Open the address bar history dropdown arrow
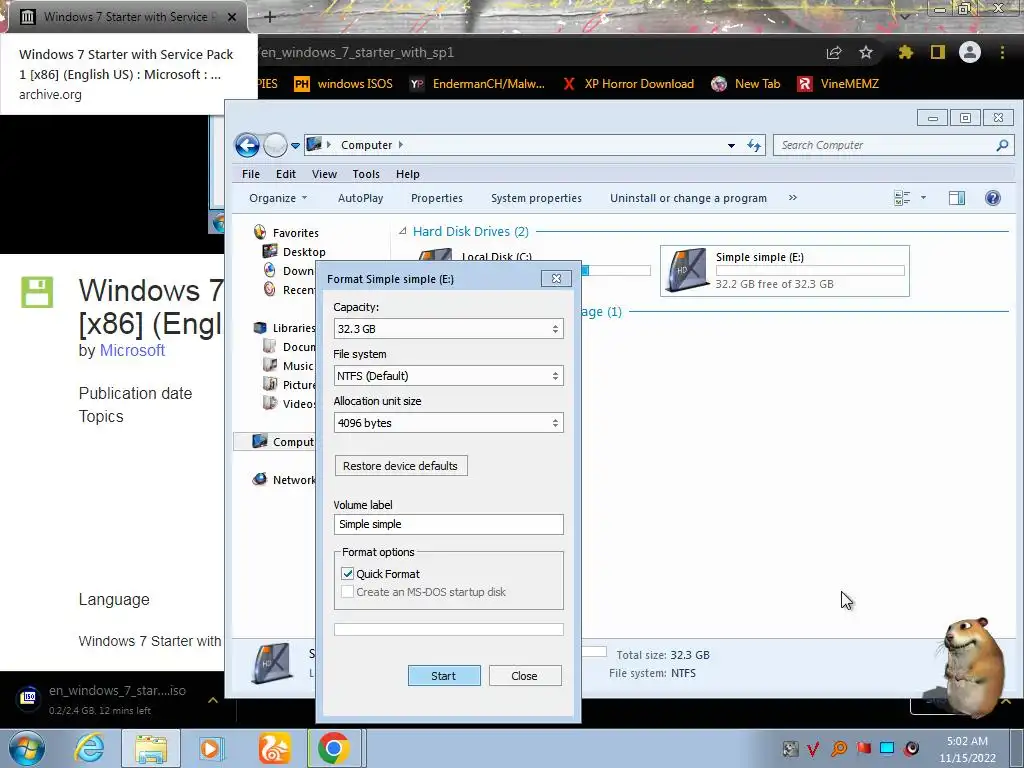 tap(731, 146)
